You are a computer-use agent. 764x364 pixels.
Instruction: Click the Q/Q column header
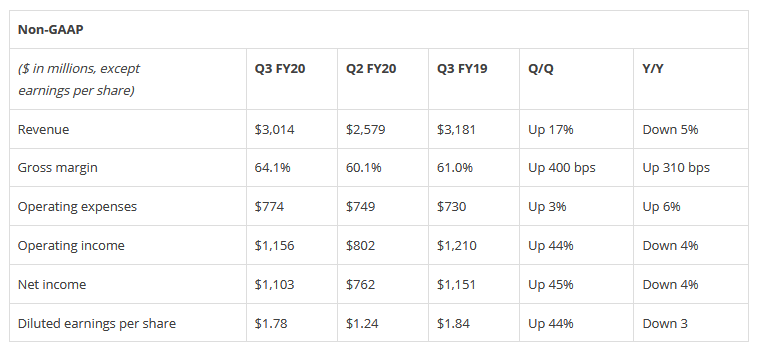pos(541,69)
